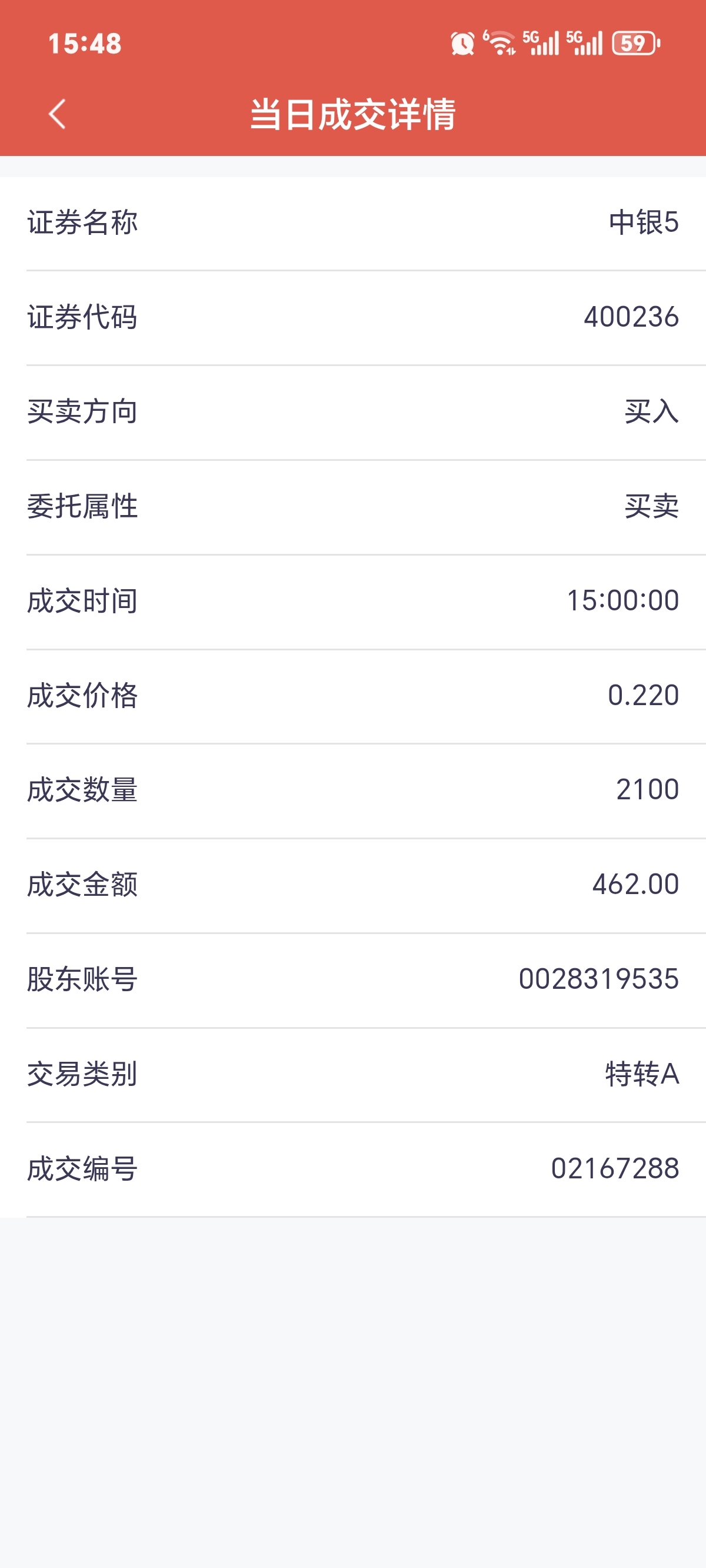Tap the Wi-Fi status icon
Screen dimensions: 706x1568
[x=499, y=42]
